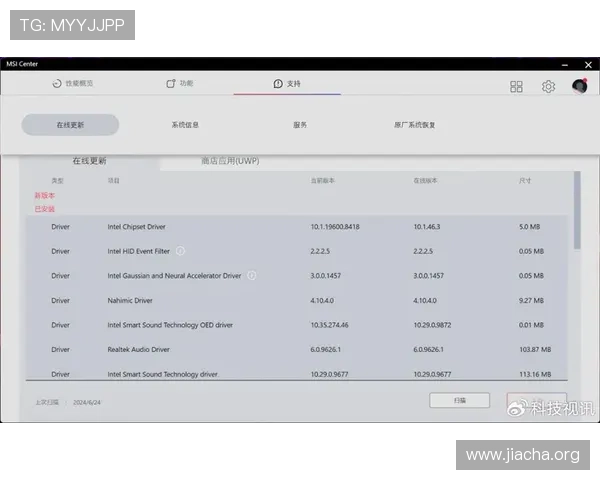Click the last scan date 2024/6/24
The height and width of the screenshot is (480, 600).
click(87, 402)
